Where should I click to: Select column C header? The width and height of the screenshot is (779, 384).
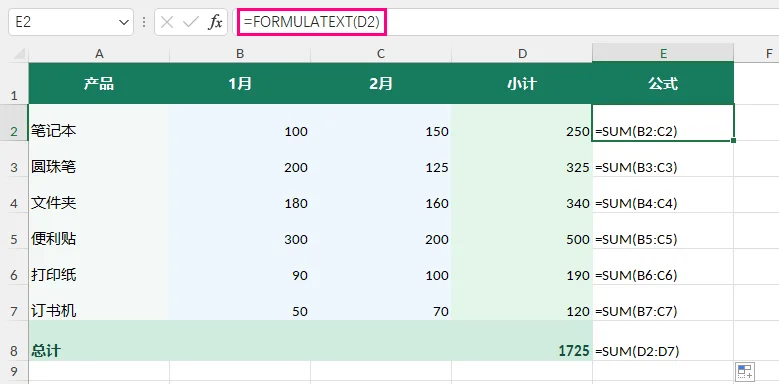tap(381, 54)
